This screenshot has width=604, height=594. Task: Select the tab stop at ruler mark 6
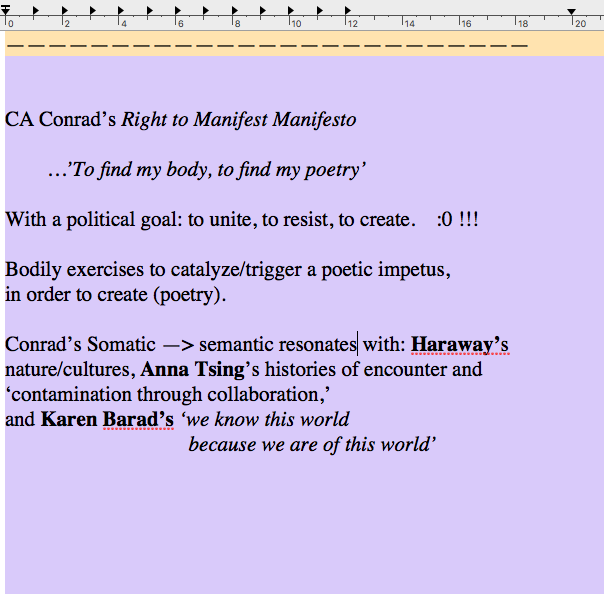(x=178, y=11)
